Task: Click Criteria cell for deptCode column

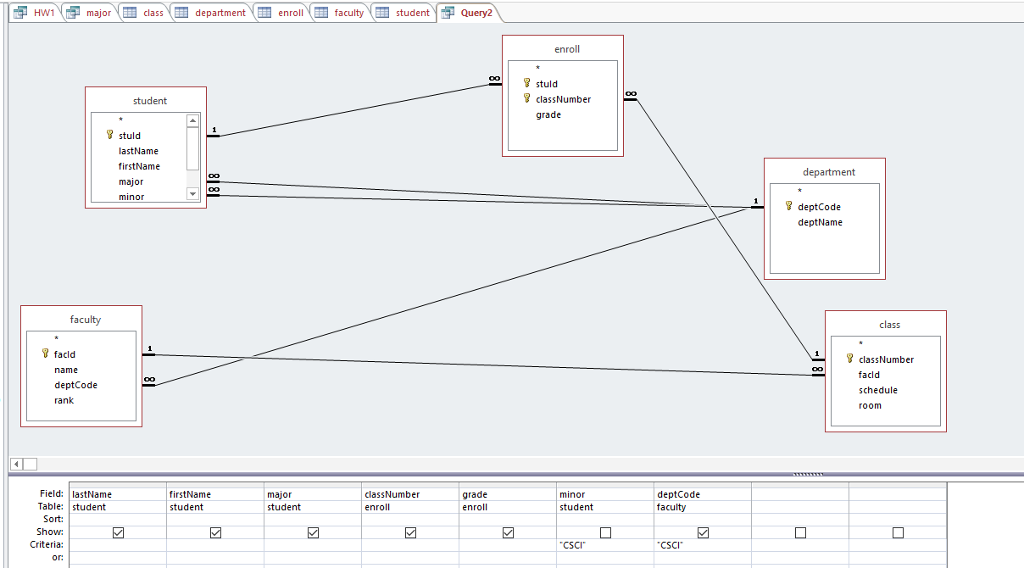Action: pos(703,545)
